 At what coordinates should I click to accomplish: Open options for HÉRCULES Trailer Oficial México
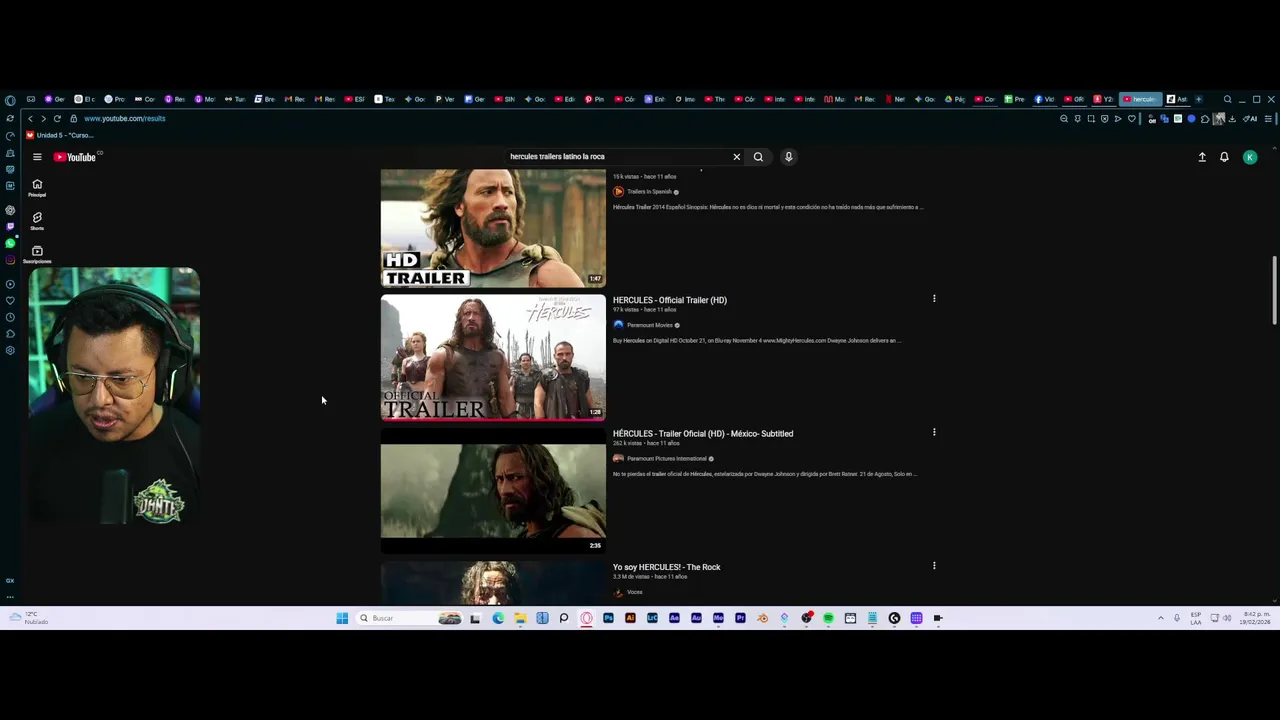(934, 433)
